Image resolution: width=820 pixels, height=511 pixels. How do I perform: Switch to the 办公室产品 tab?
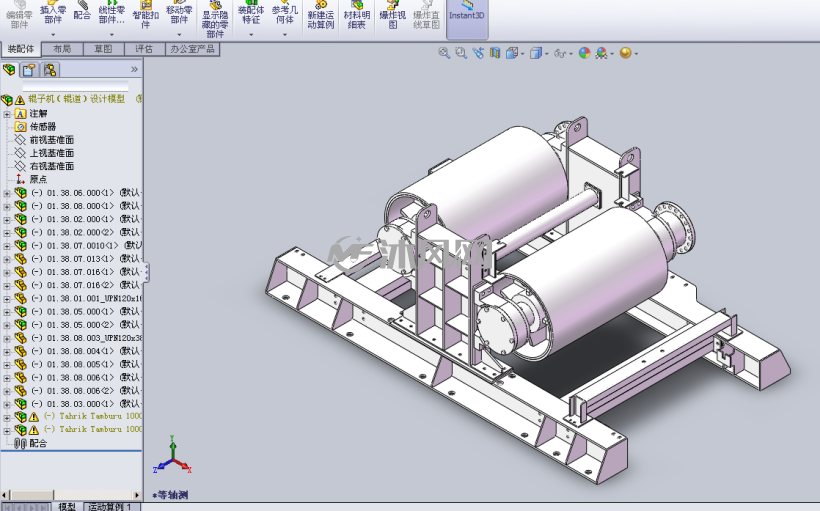pyautogui.click(x=192, y=49)
